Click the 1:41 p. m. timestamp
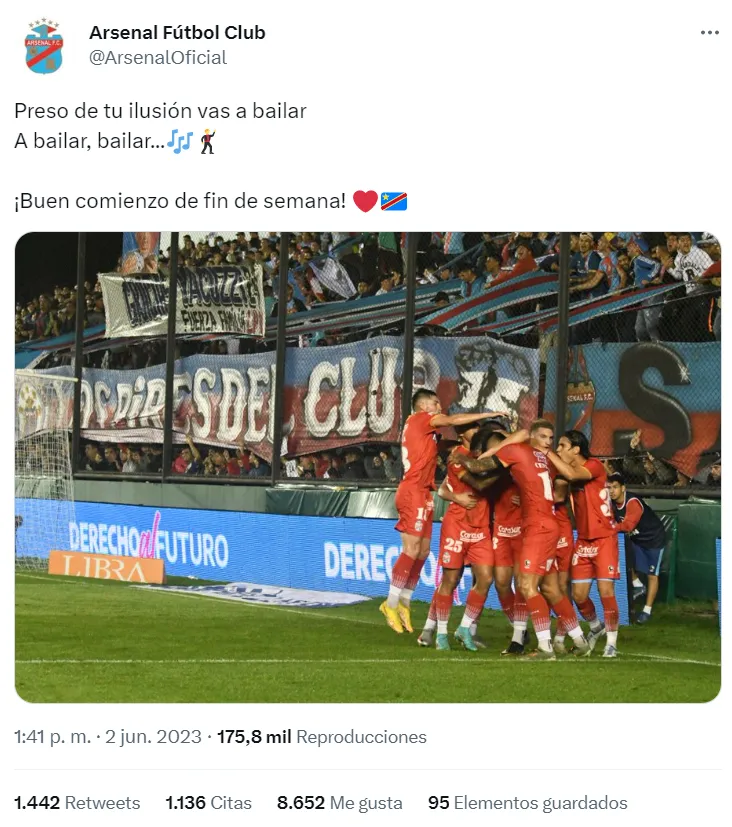 53,737
